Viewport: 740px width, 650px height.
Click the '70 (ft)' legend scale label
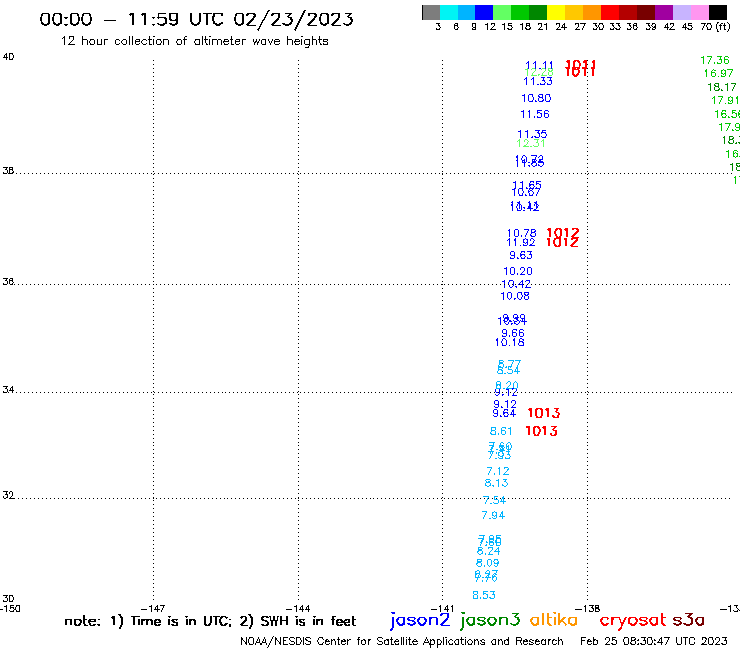[x=715, y=27]
